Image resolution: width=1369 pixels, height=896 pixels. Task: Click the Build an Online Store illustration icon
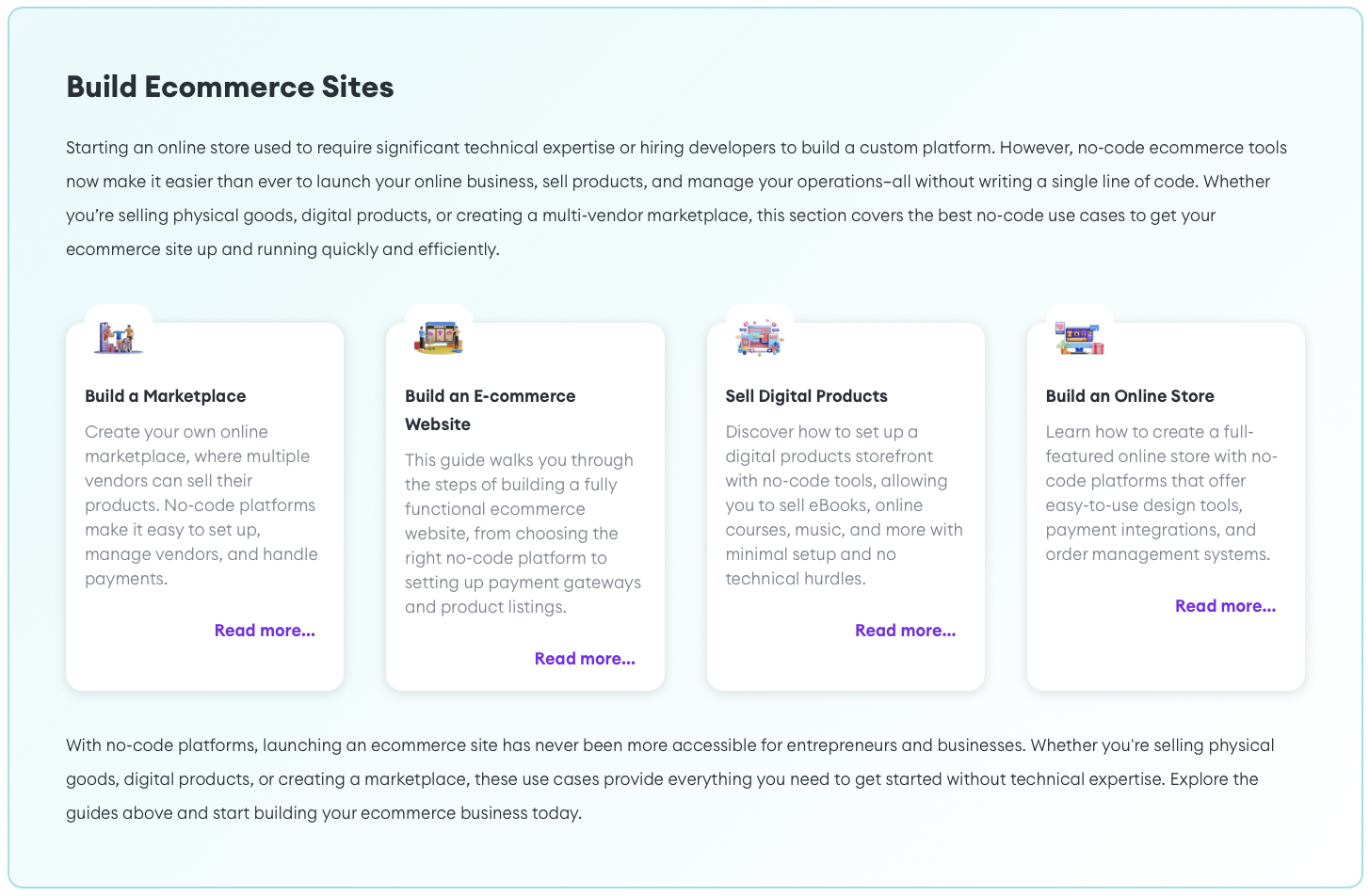tap(1080, 337)
